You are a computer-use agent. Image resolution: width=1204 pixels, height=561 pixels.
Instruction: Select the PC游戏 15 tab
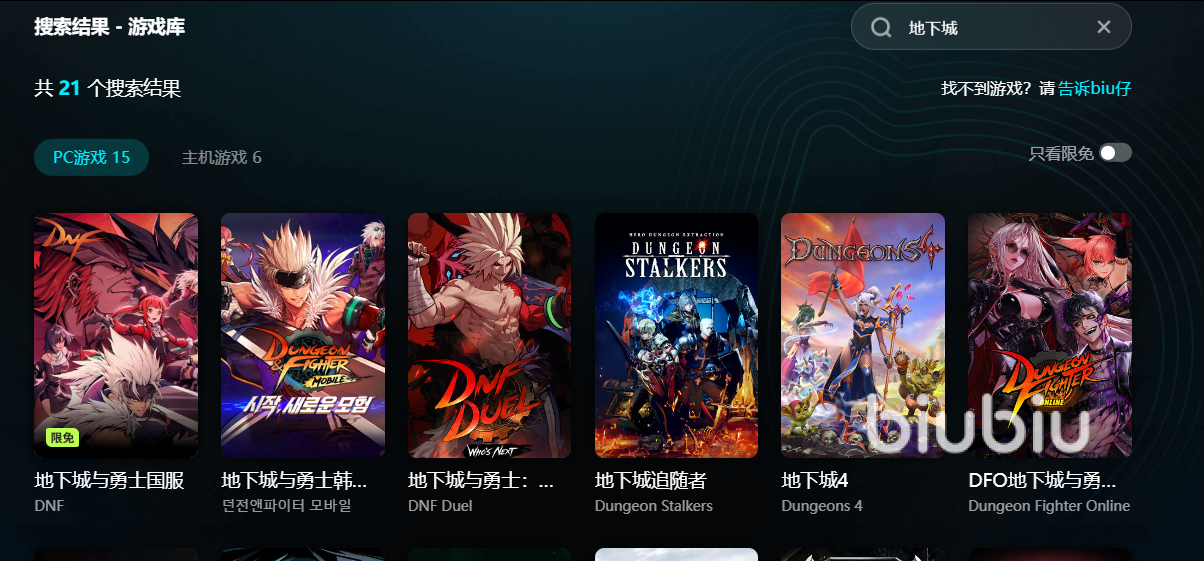[92, 157]
